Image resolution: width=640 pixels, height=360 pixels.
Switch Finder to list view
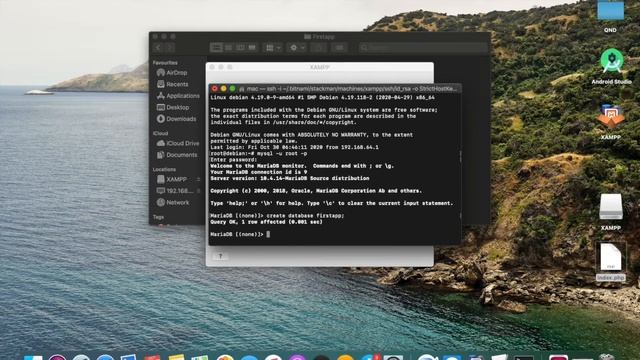click(x=229, y=48)
